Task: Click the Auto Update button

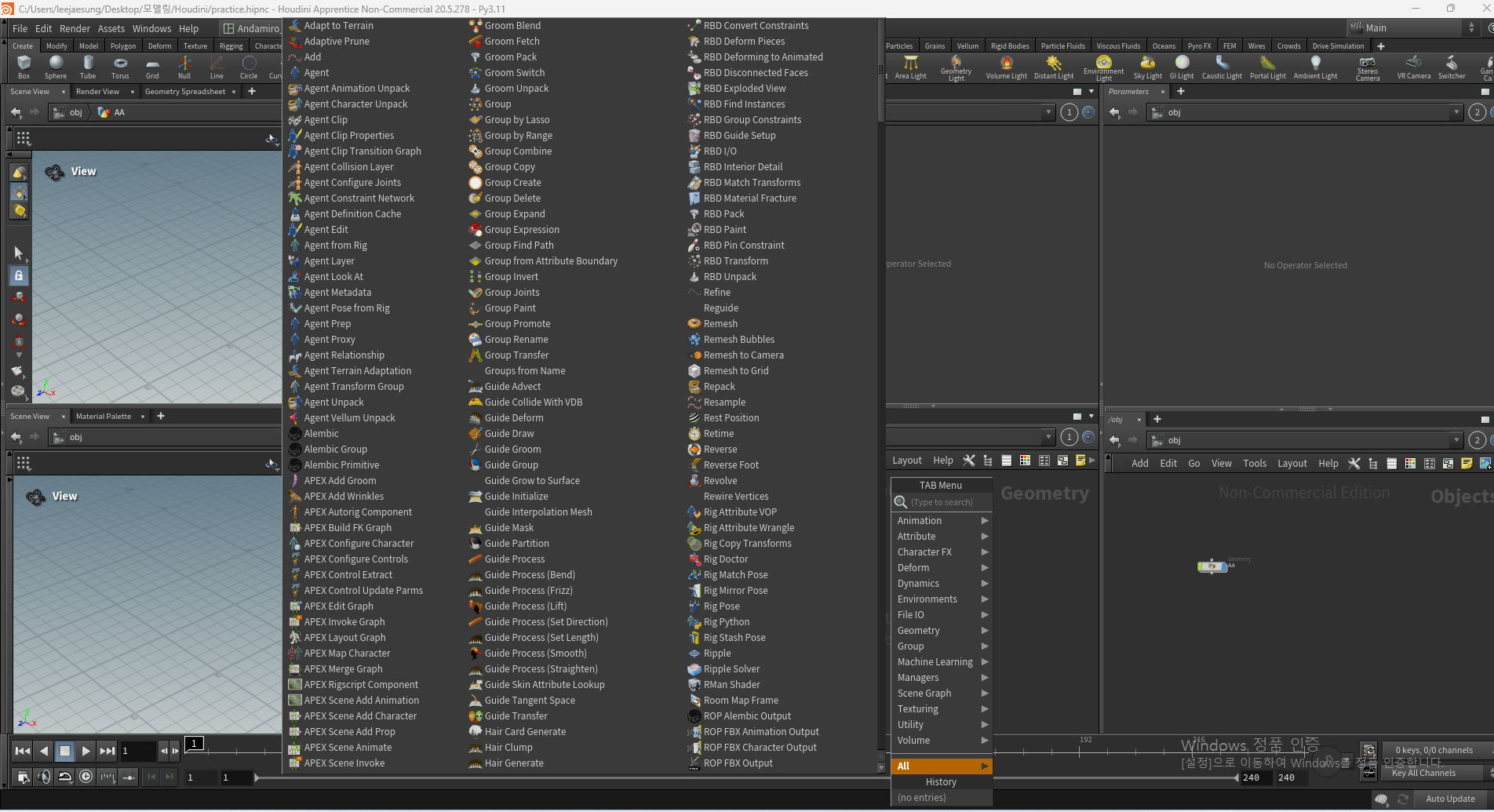Action: tap(1450, 799)
